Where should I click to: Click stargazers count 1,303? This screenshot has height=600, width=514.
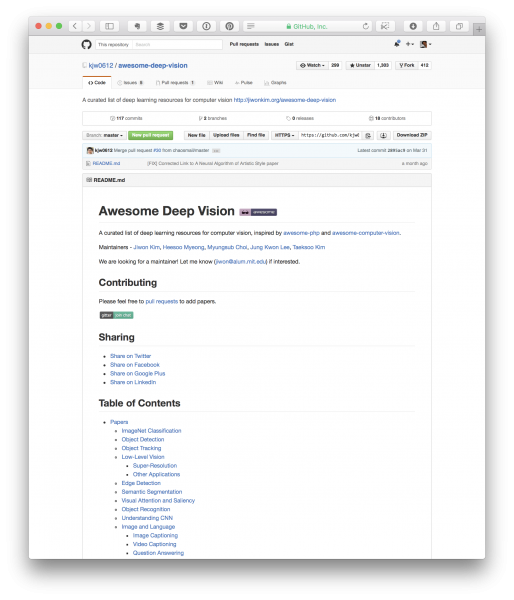point(383,65)
